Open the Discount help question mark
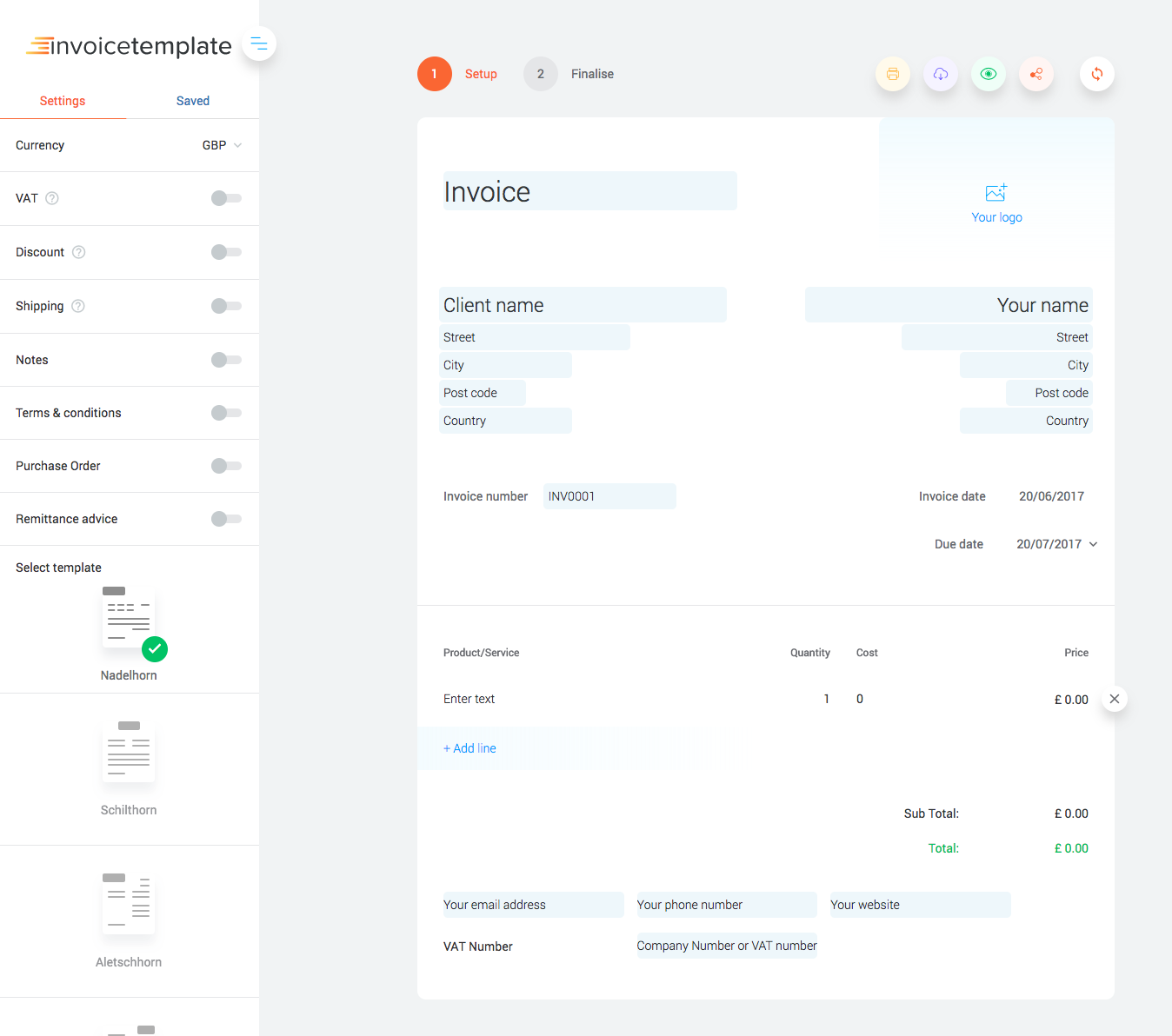The width and height of the screenshot is (1172, 1036). [x=79, y=252]
